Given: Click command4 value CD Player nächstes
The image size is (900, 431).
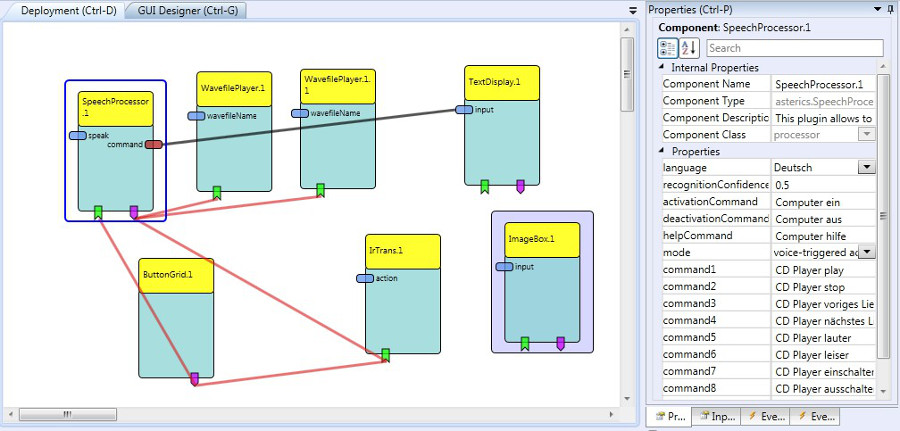Looking at the screenshot, I should click(x=824, y=320).
